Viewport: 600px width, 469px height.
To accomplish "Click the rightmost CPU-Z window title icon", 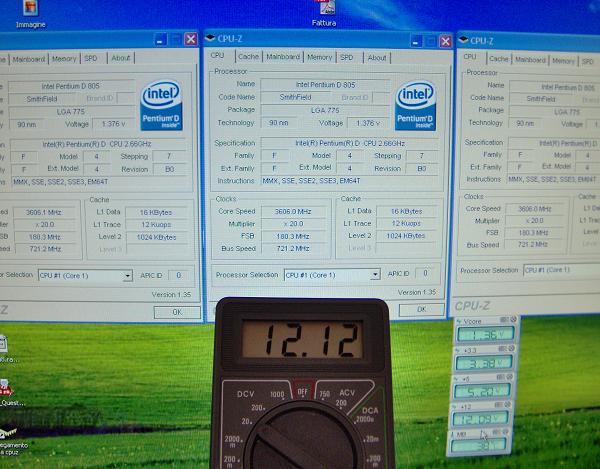I will pos(464,40).
